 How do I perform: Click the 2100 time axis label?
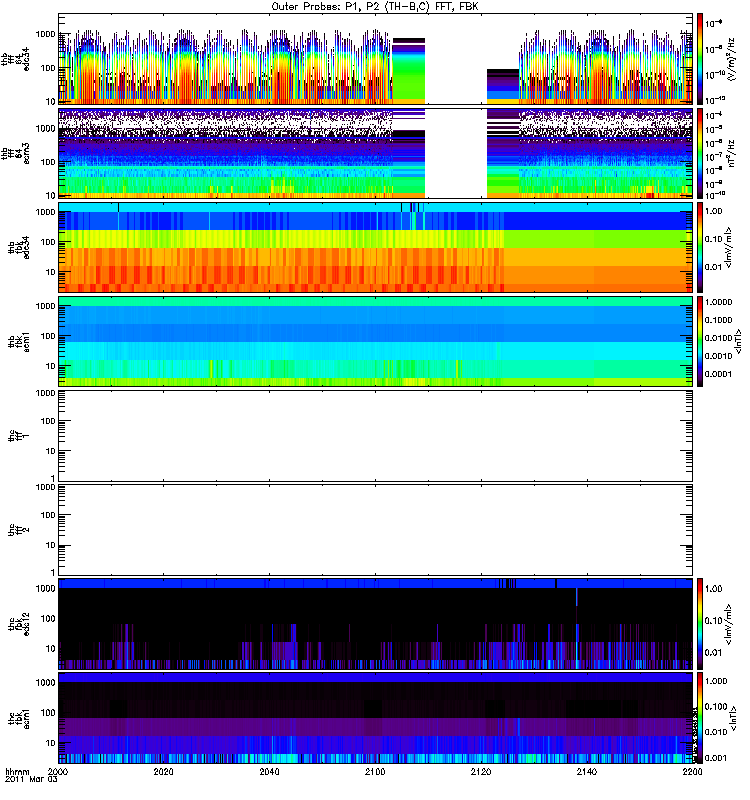pyautogui.click(x=375, y=771)
